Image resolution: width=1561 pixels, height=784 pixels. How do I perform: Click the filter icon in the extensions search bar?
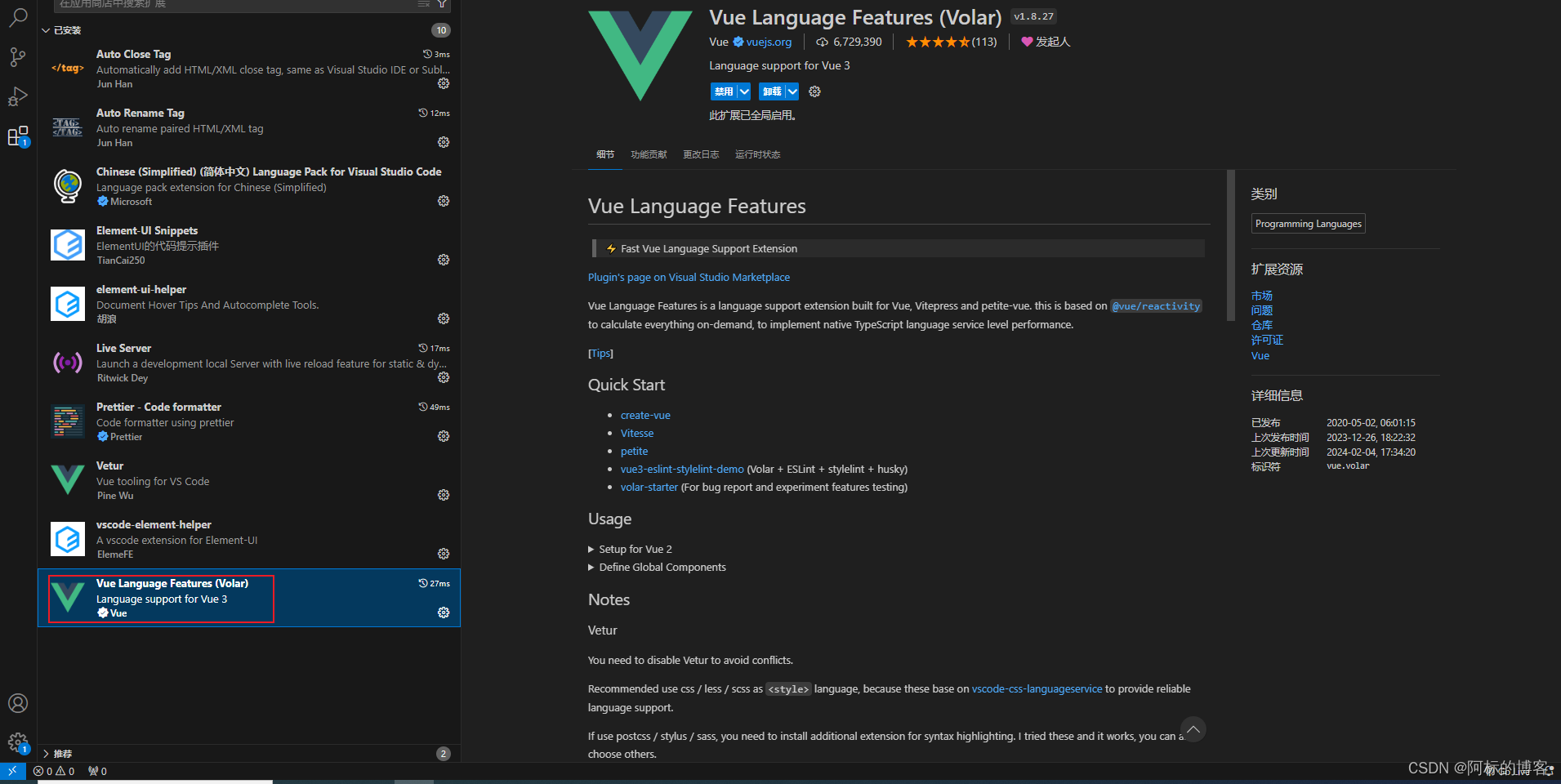coord(441,5)
